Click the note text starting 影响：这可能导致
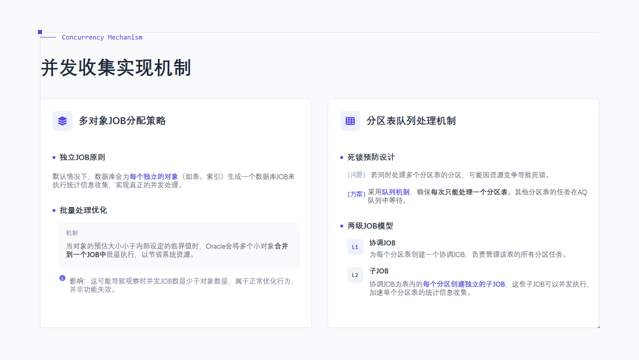 coord(182,285)
